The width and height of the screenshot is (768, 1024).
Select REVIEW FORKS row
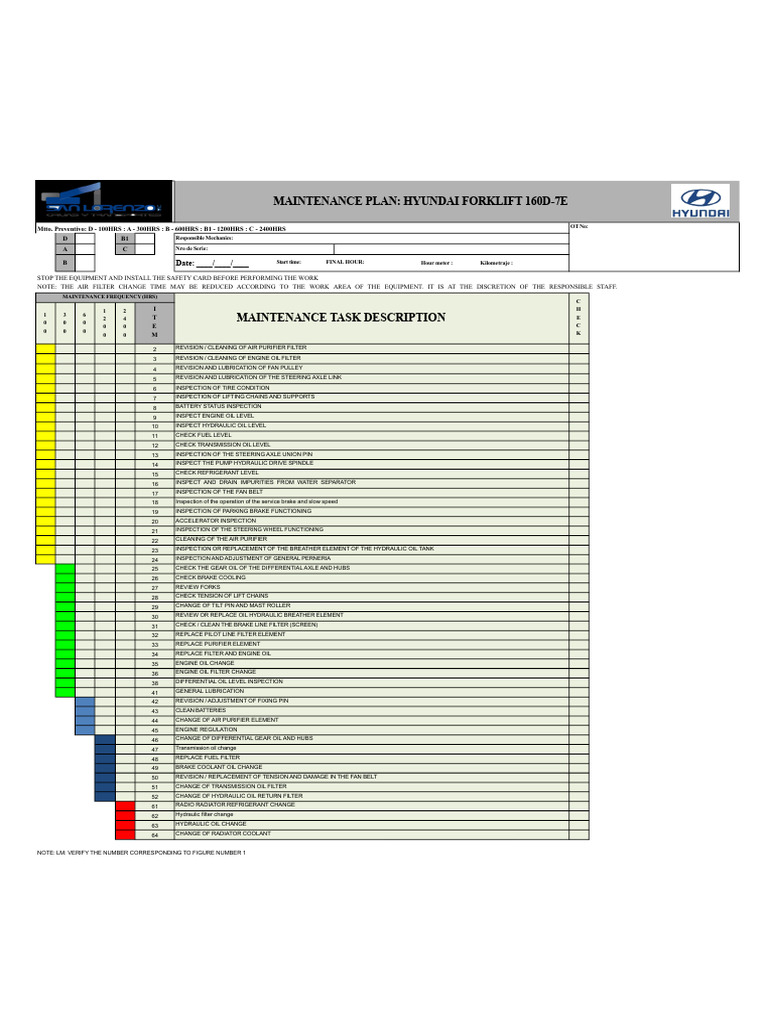(372, 587)
